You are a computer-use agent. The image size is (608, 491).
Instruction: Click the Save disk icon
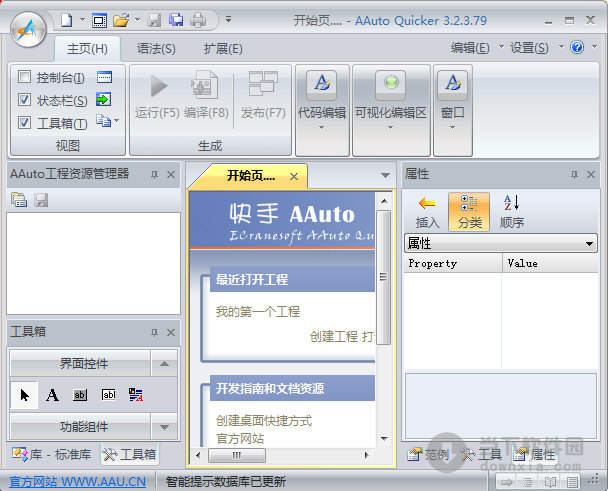tap(154, 20)
